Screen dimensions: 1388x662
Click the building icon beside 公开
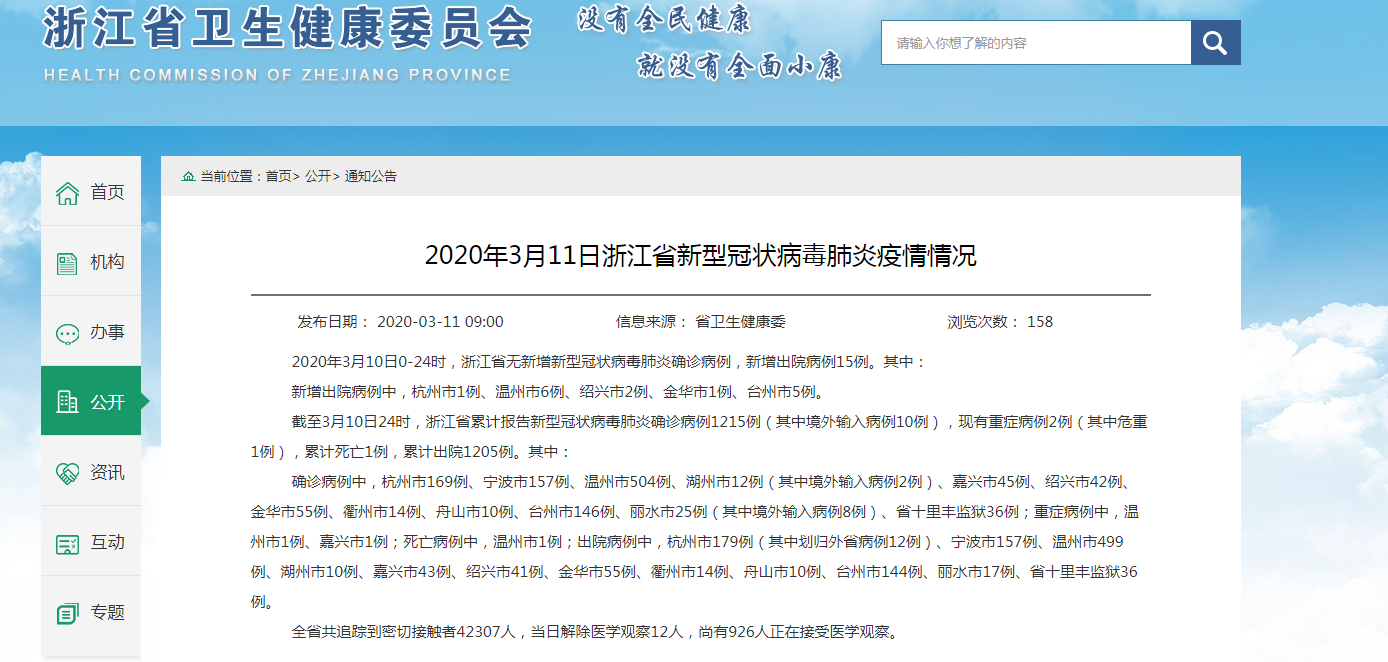[67, 402]
